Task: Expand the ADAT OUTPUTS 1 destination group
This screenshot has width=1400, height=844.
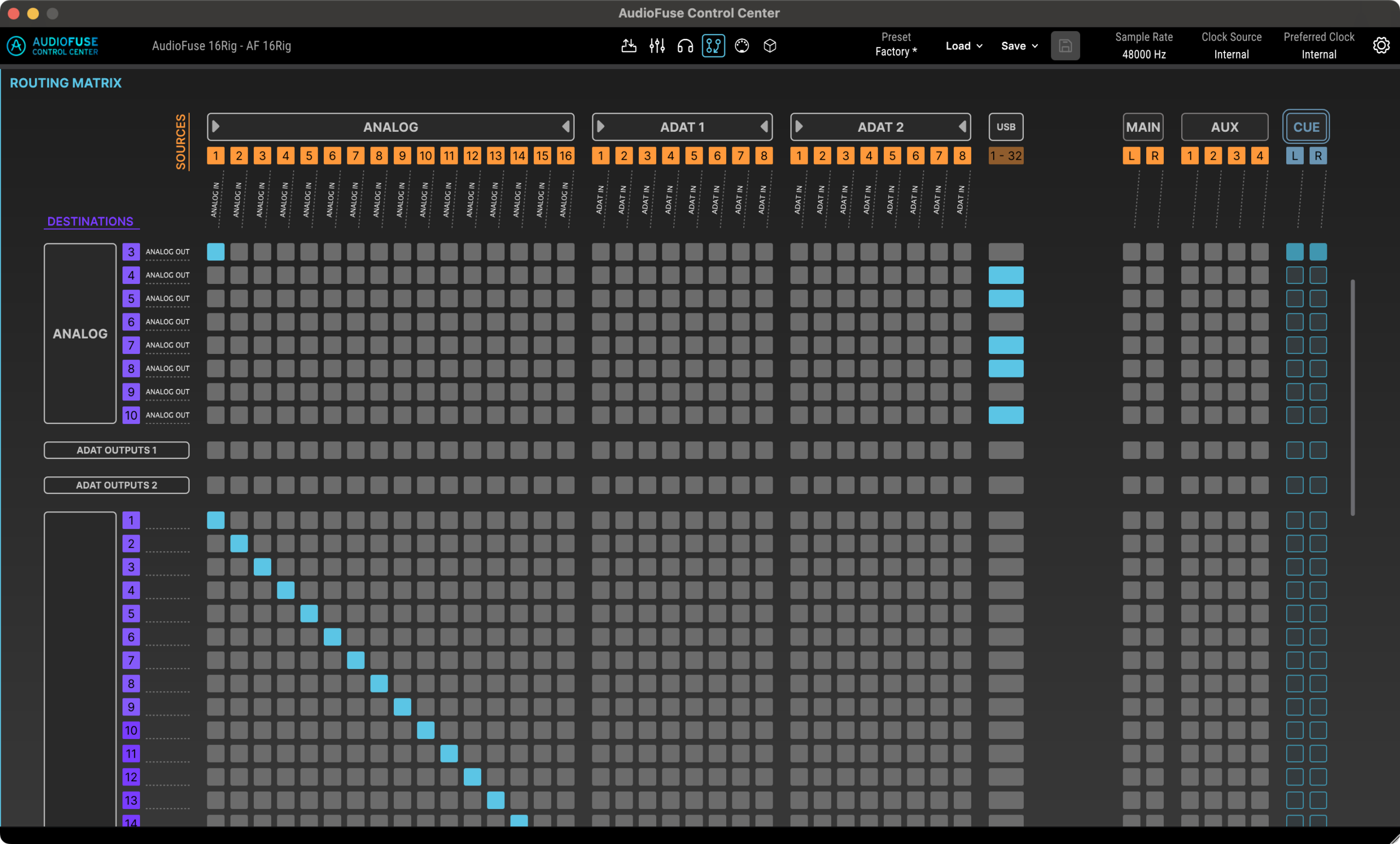Action: point(116,450)
